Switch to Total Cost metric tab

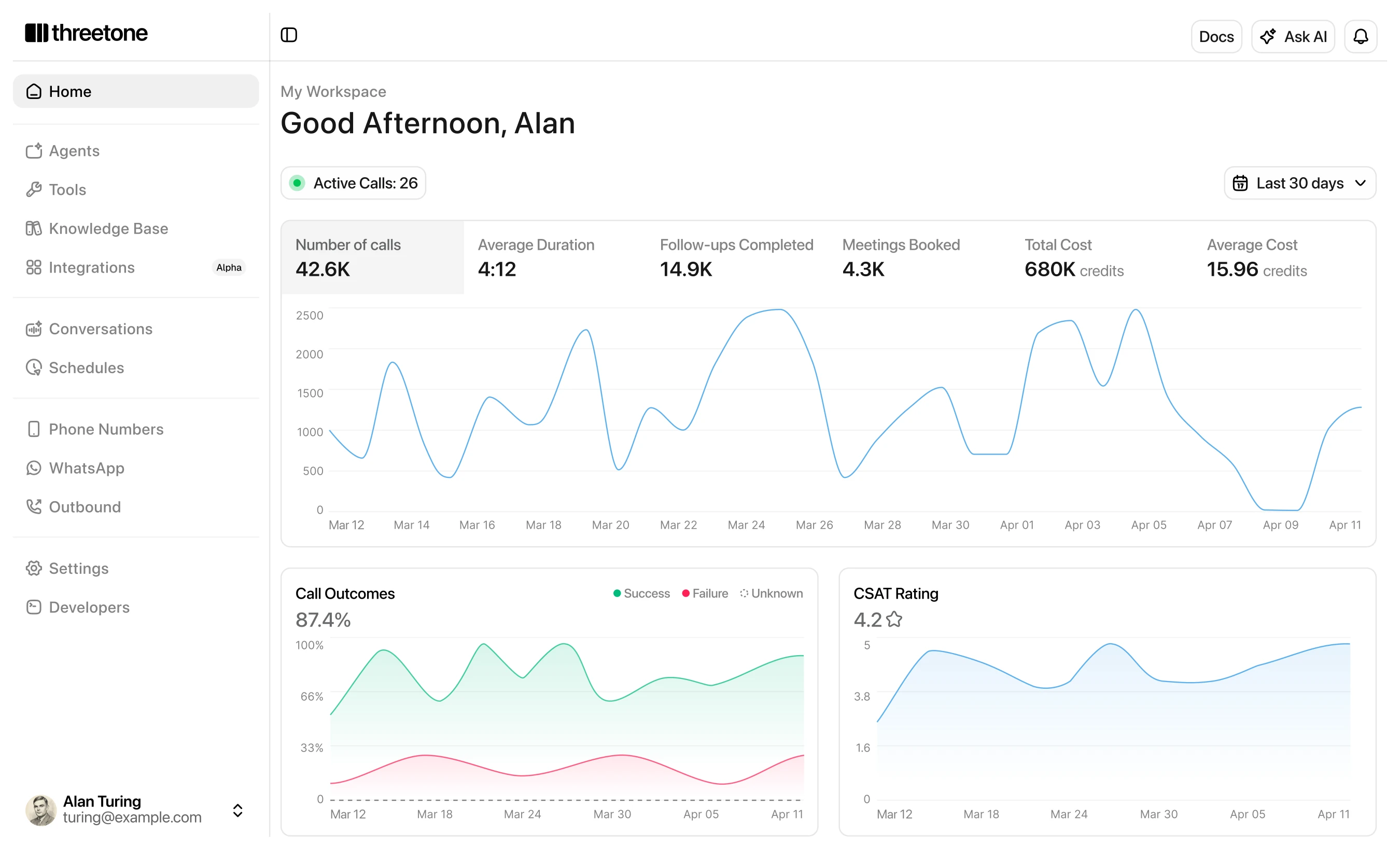[x=1102, y=258]
